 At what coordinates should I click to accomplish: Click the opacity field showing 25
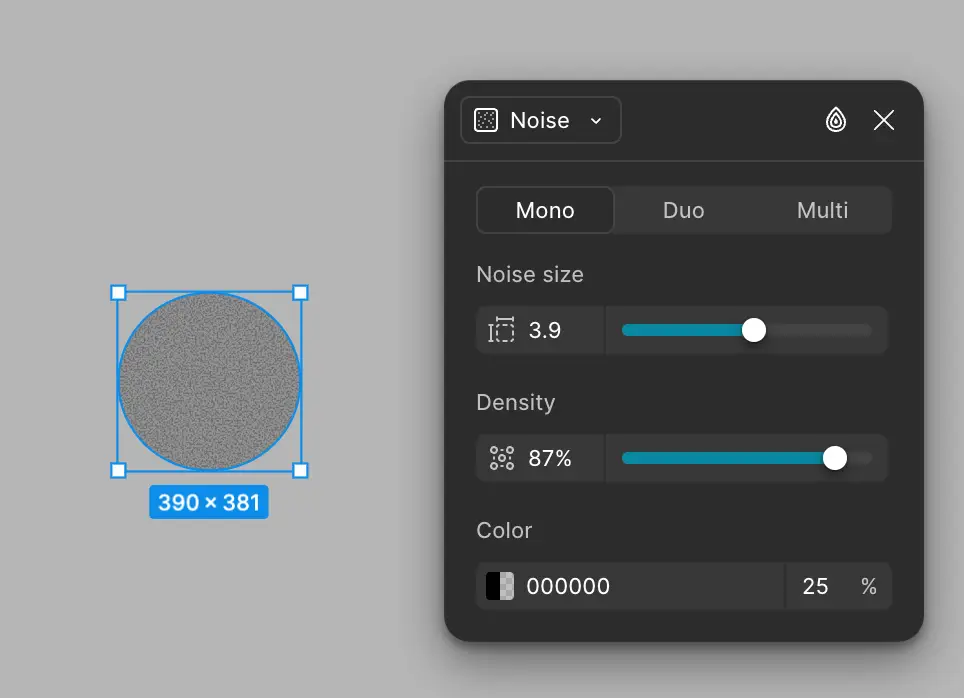[815, 586]
